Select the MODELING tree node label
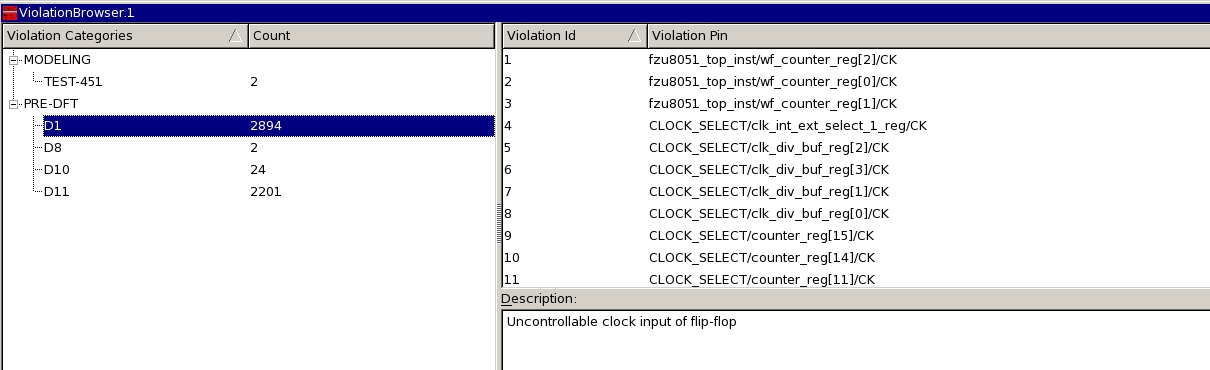The width and height of the screenshot is (1210, 370). [x=57, y=60]
